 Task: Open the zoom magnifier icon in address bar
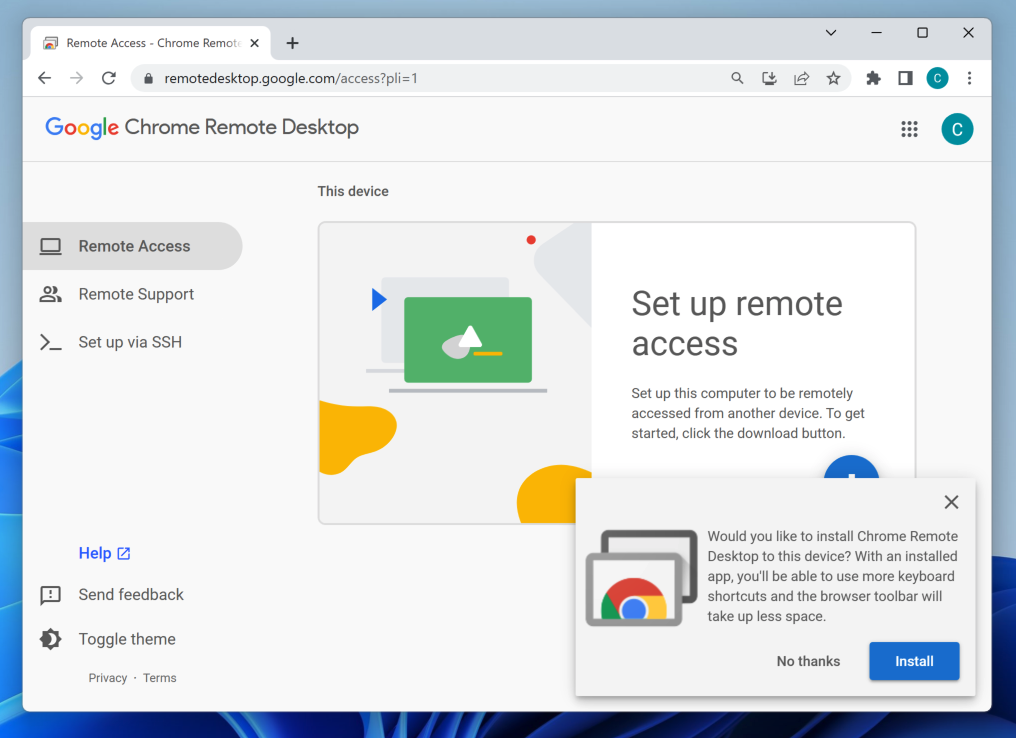pos(737,78)
